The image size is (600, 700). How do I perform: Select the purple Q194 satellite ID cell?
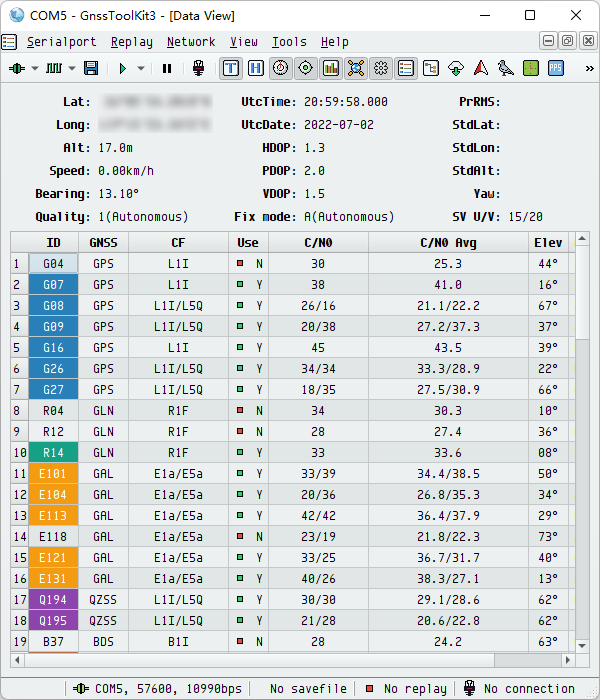click(x=54, y=599)
